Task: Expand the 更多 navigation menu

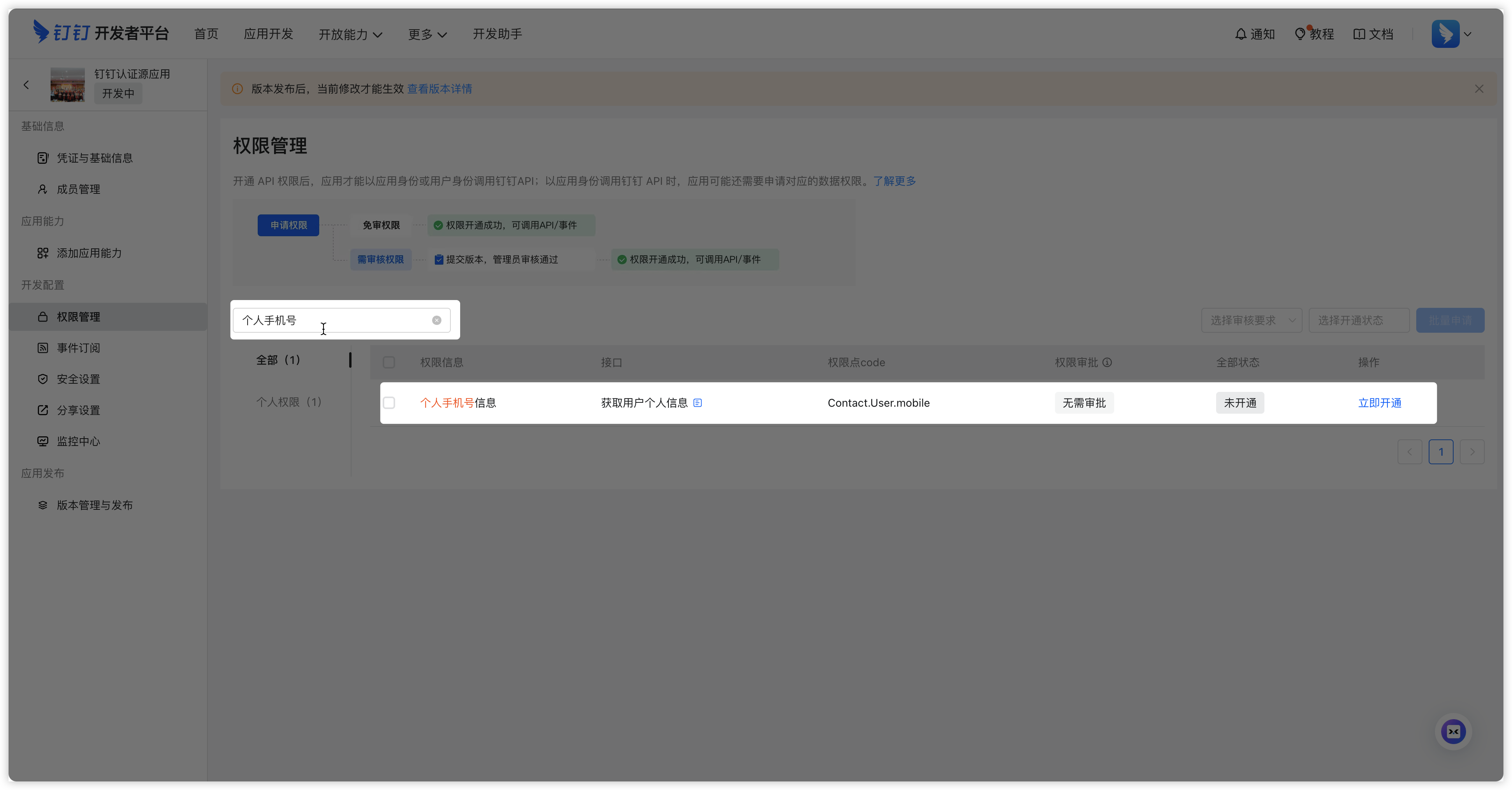Action: (427, 35)
